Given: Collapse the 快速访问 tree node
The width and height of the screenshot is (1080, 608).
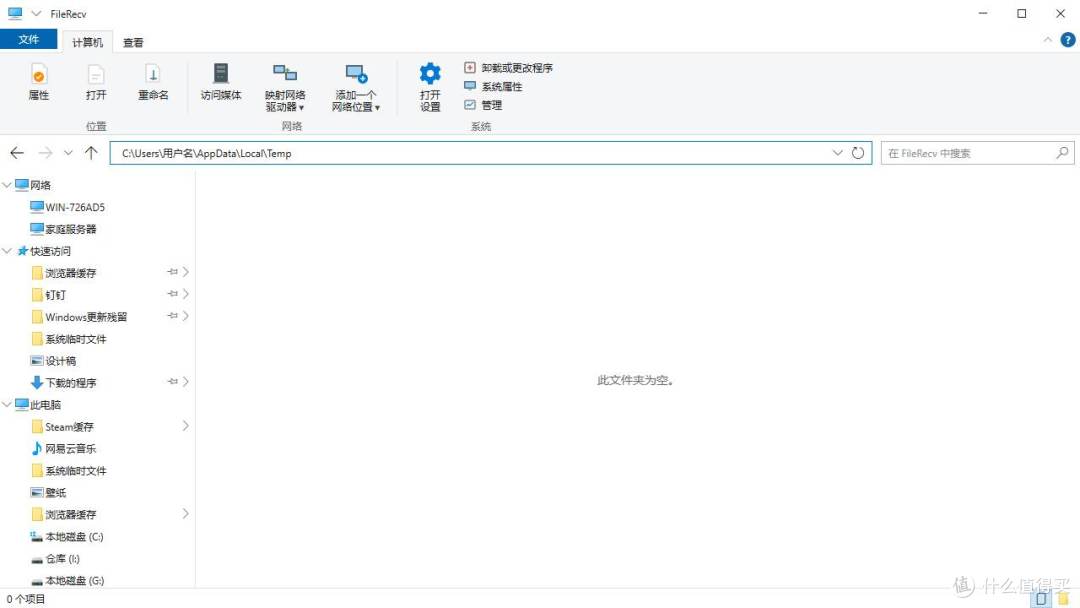Looking at the screenshot, I should coord(7,251).
